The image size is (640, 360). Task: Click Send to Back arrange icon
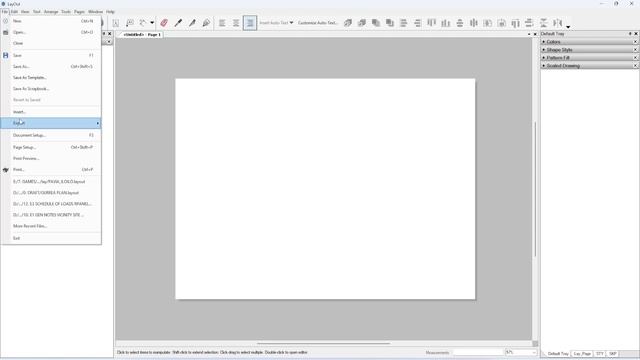[390, 23]
